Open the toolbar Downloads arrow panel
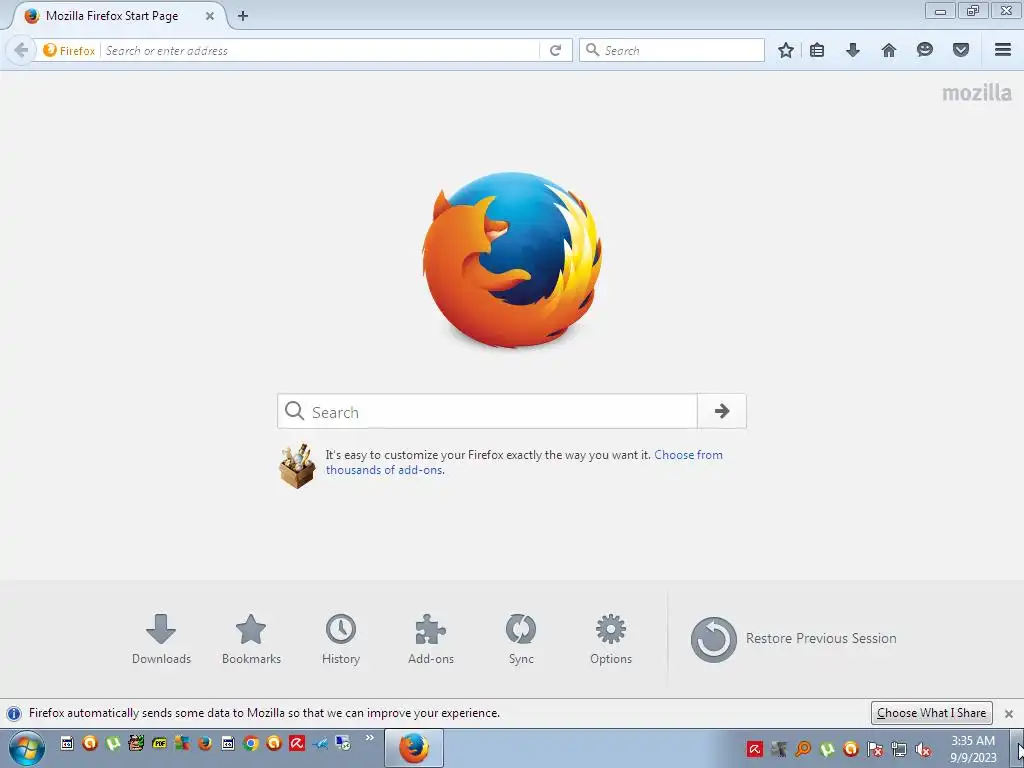This screenshot has height=768, width=1024. tap(853, 50)
